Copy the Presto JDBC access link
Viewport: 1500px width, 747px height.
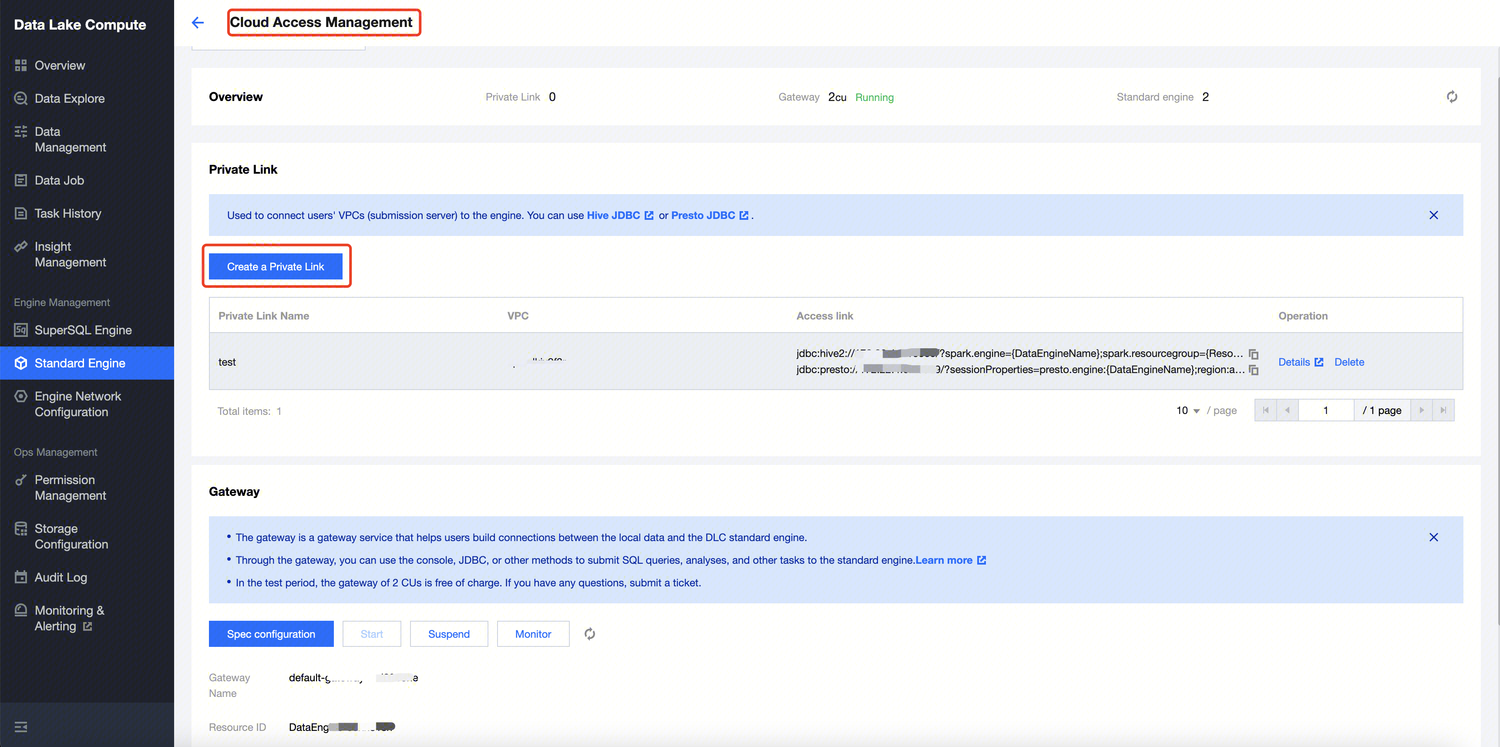(x=1254, y=370)
